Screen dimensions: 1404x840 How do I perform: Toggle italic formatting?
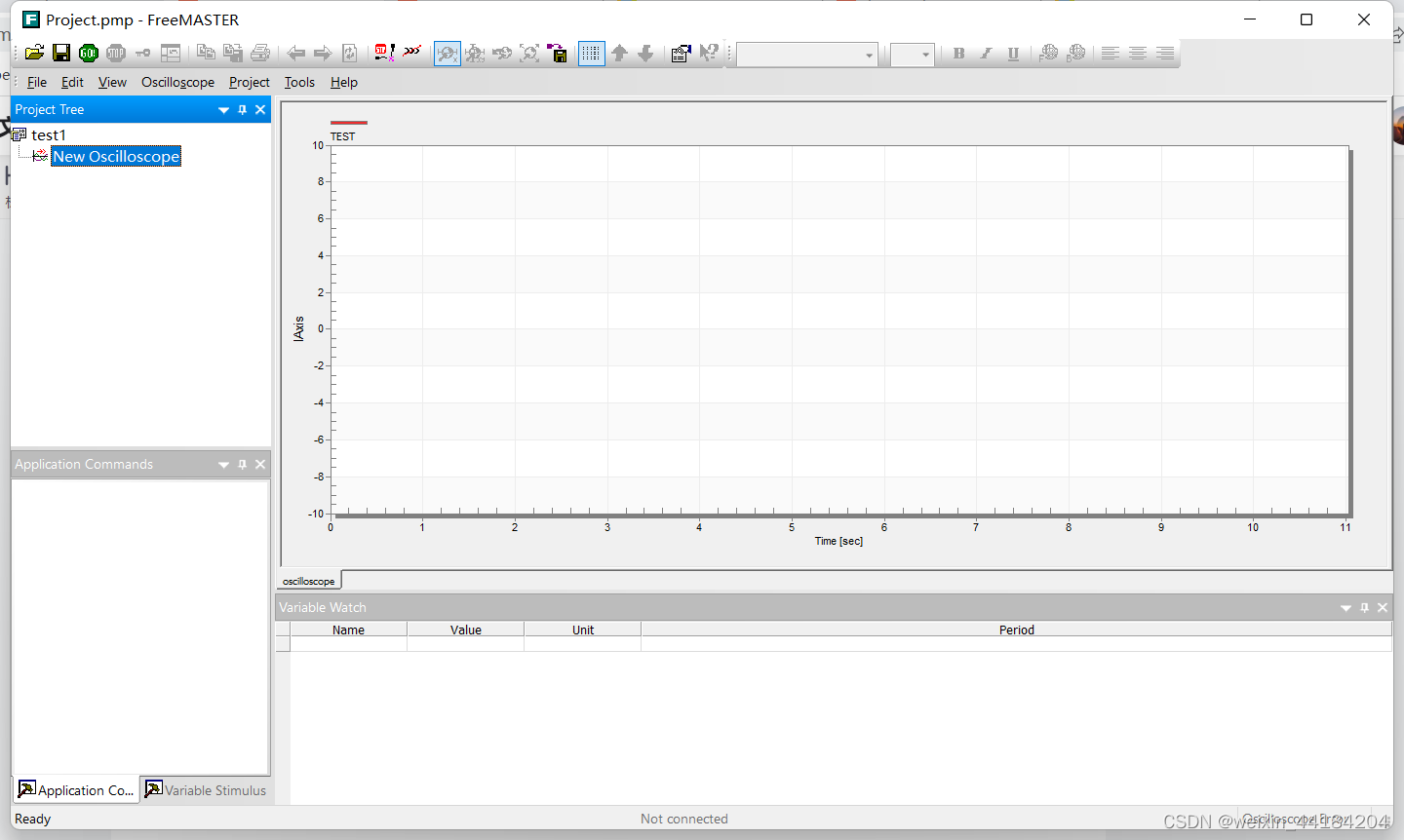986,54
